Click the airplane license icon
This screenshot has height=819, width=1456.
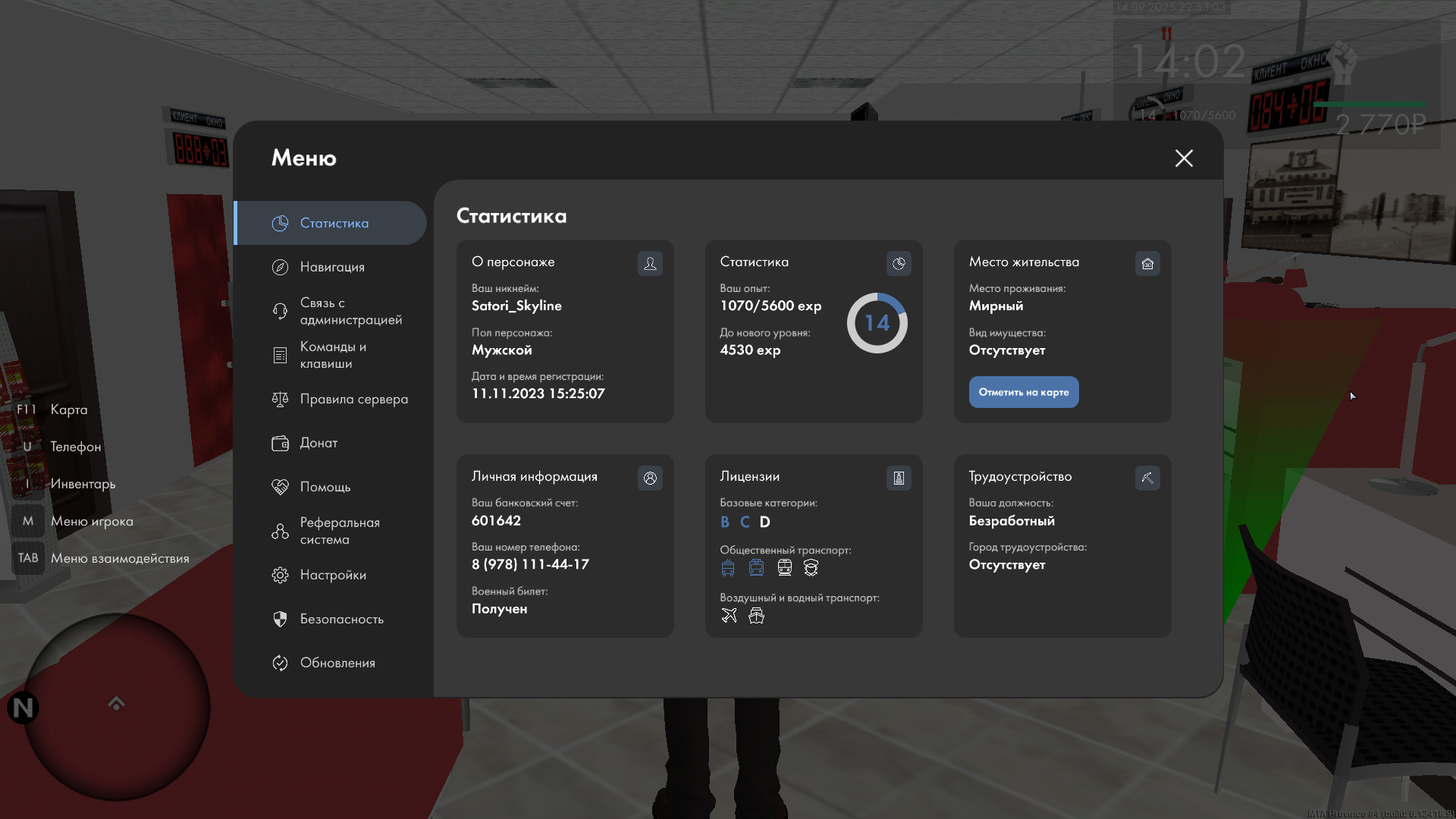click(x=729, y=616)
